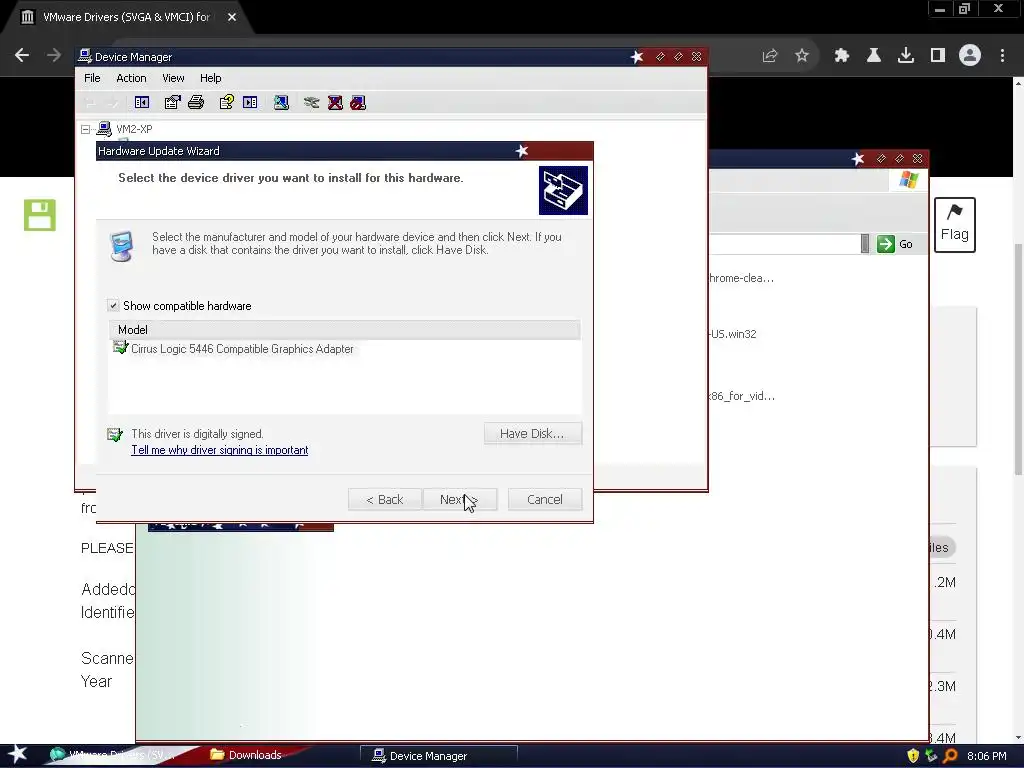This screenshot has height=768, width=1024.
Task: Open the File menu in Device Manager
Action: (x=92, y=78)
